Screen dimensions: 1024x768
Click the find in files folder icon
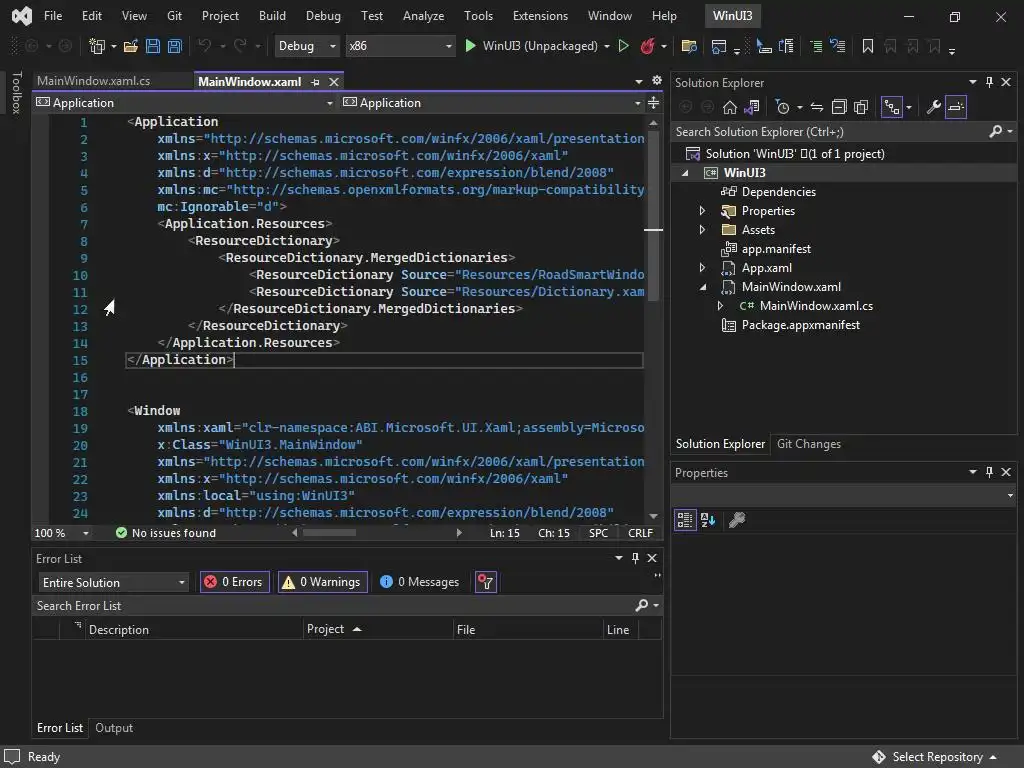coord(688,46)
